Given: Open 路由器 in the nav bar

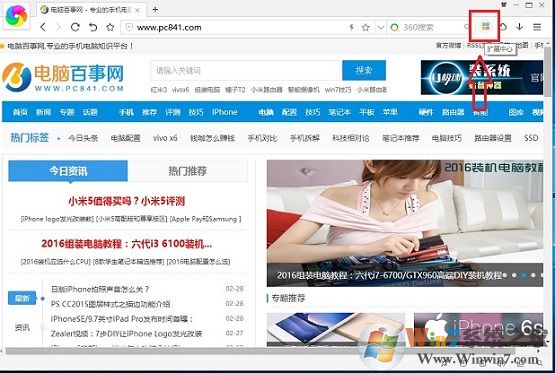Looking at the screenshot, I should (453, 112).
